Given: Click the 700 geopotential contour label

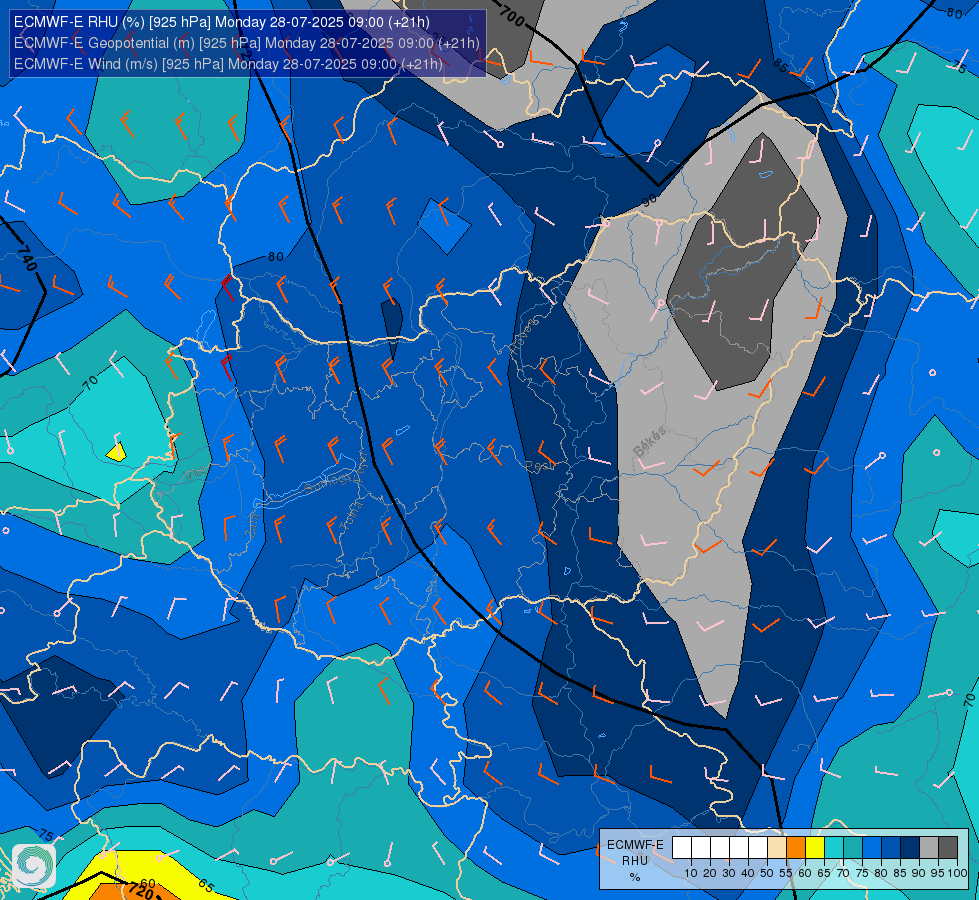Looking at the screenshot, I should point(511,15).
